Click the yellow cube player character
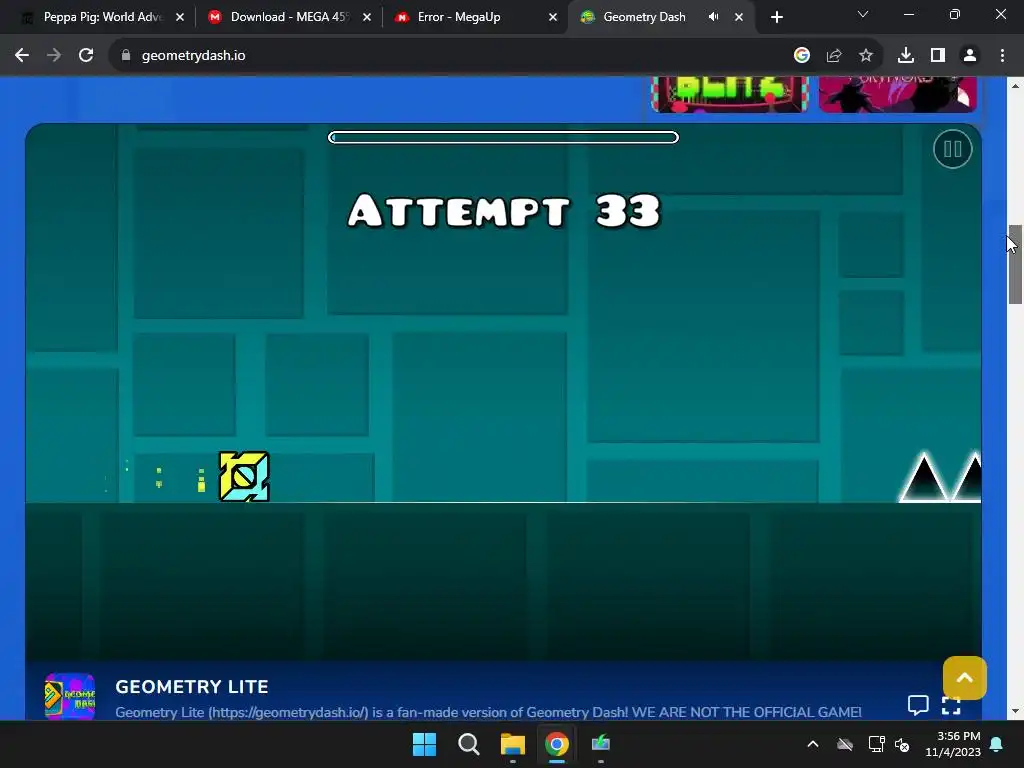The image size is (1024, 768). tap(244, 477)
